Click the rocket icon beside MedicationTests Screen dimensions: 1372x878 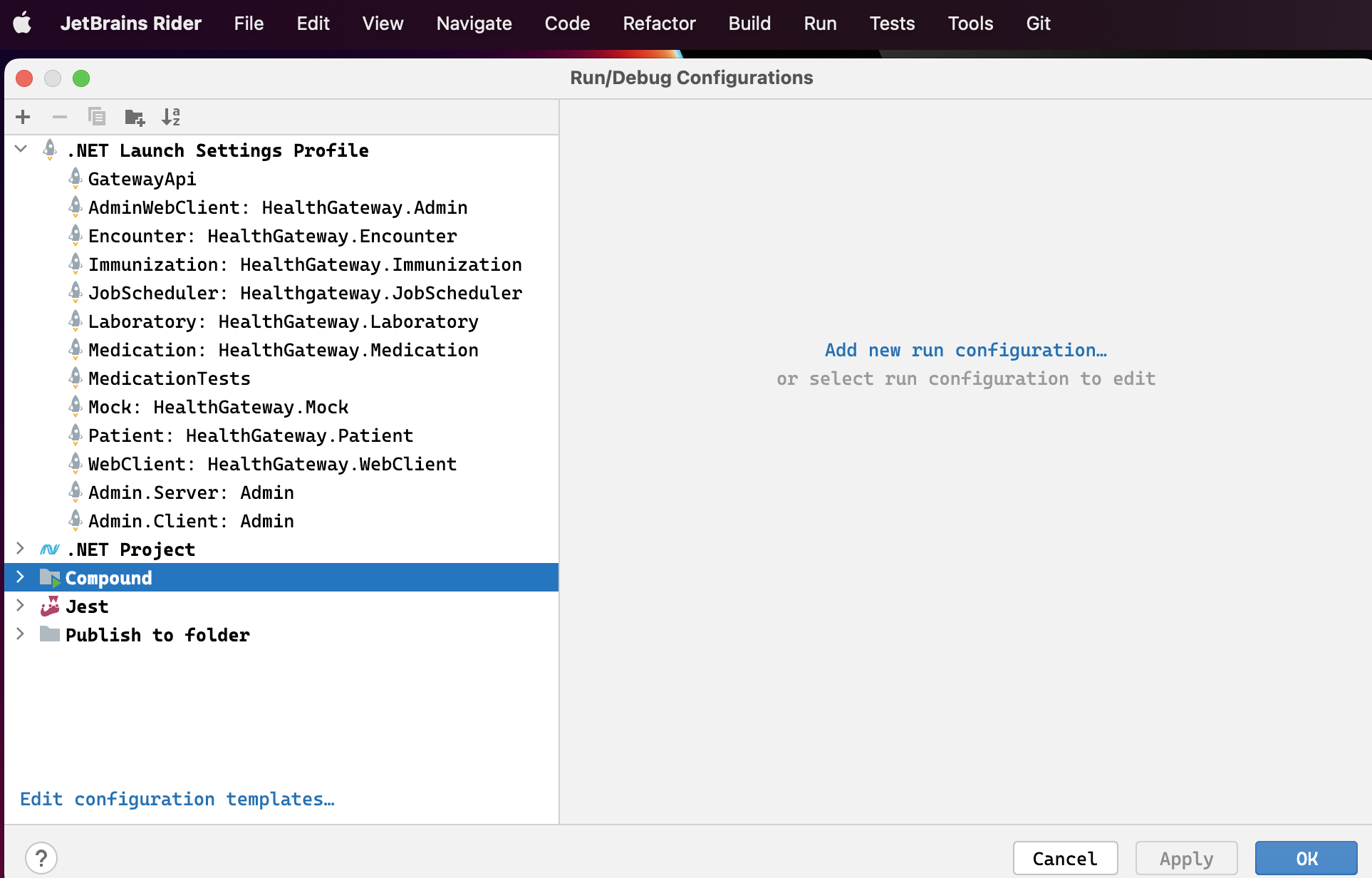pos(76,378)
